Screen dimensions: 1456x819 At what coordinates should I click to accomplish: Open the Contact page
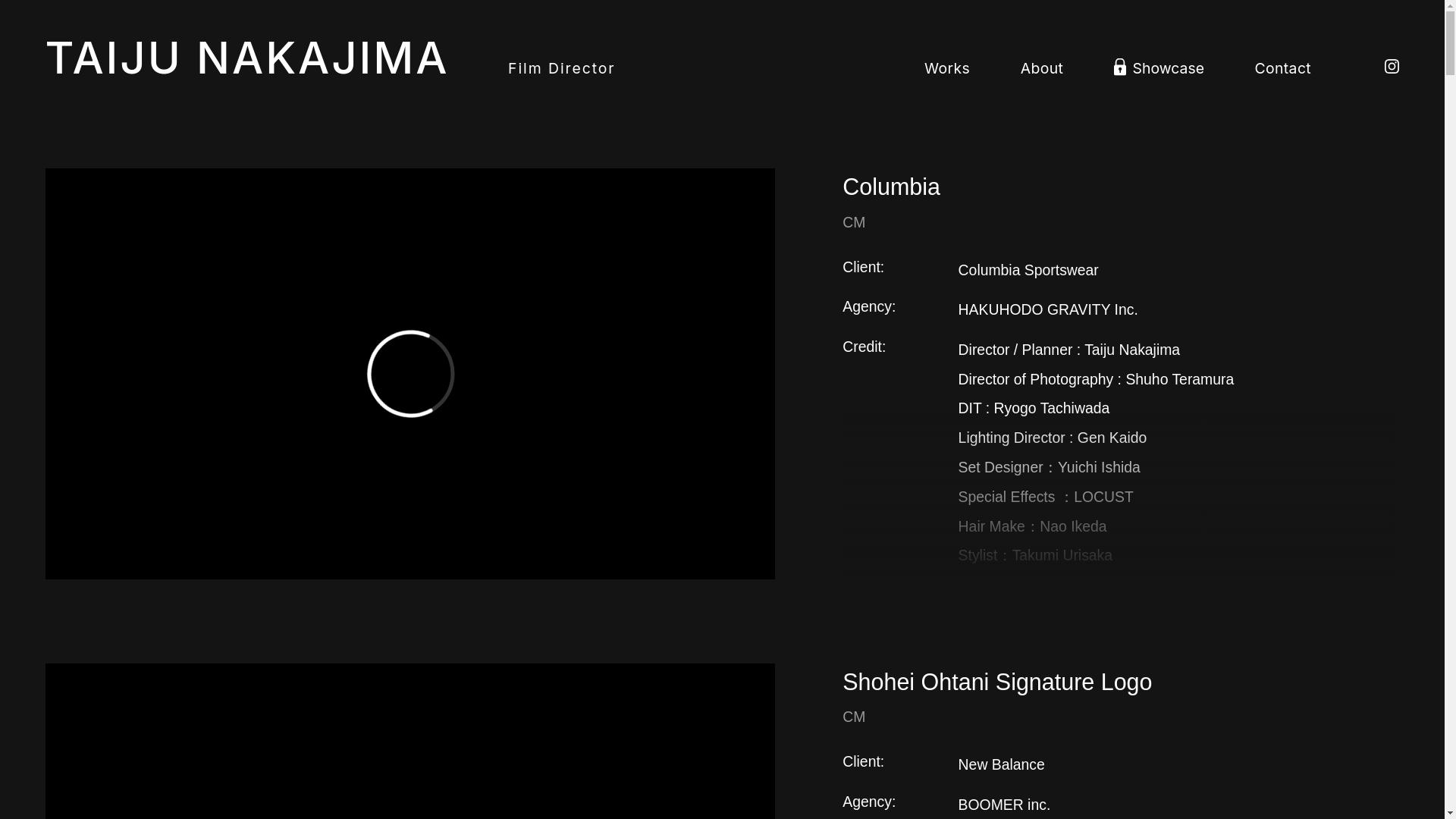pyautogui.click(x=1282, y=68)
